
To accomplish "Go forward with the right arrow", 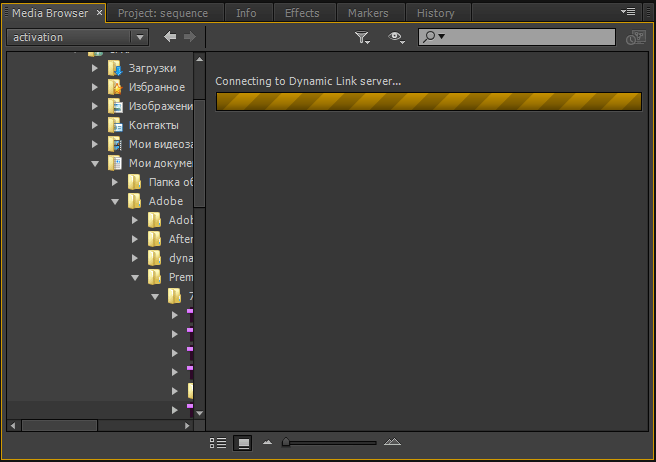I will click(190, 37).
